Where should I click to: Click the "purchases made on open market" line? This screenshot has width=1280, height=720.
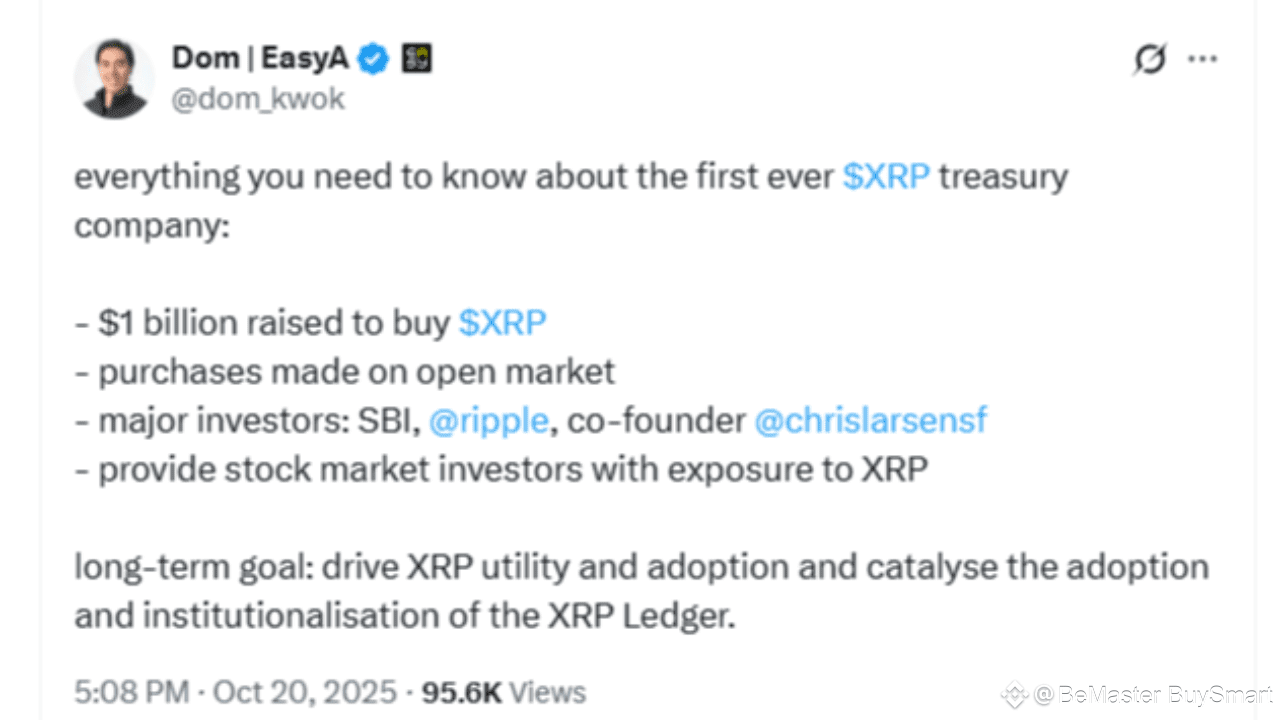click(345, 372)
